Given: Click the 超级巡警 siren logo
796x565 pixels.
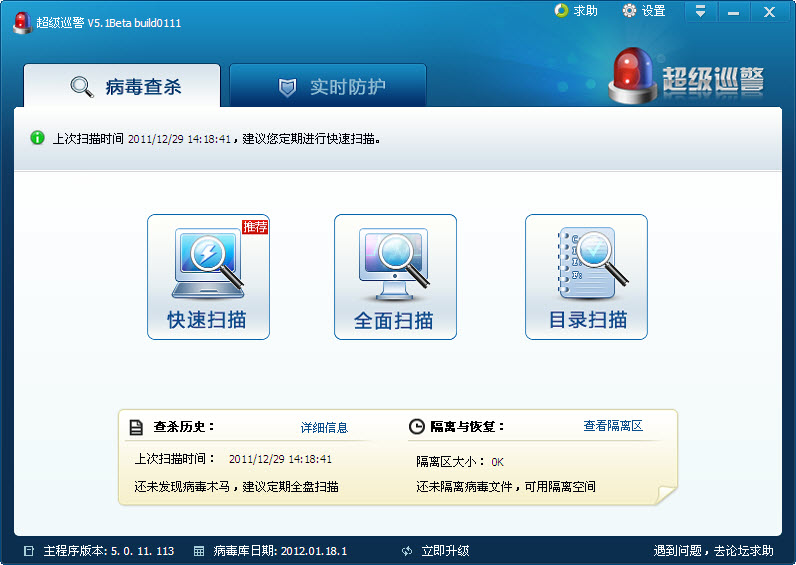Looking at the screenshot, I should 632,75.
